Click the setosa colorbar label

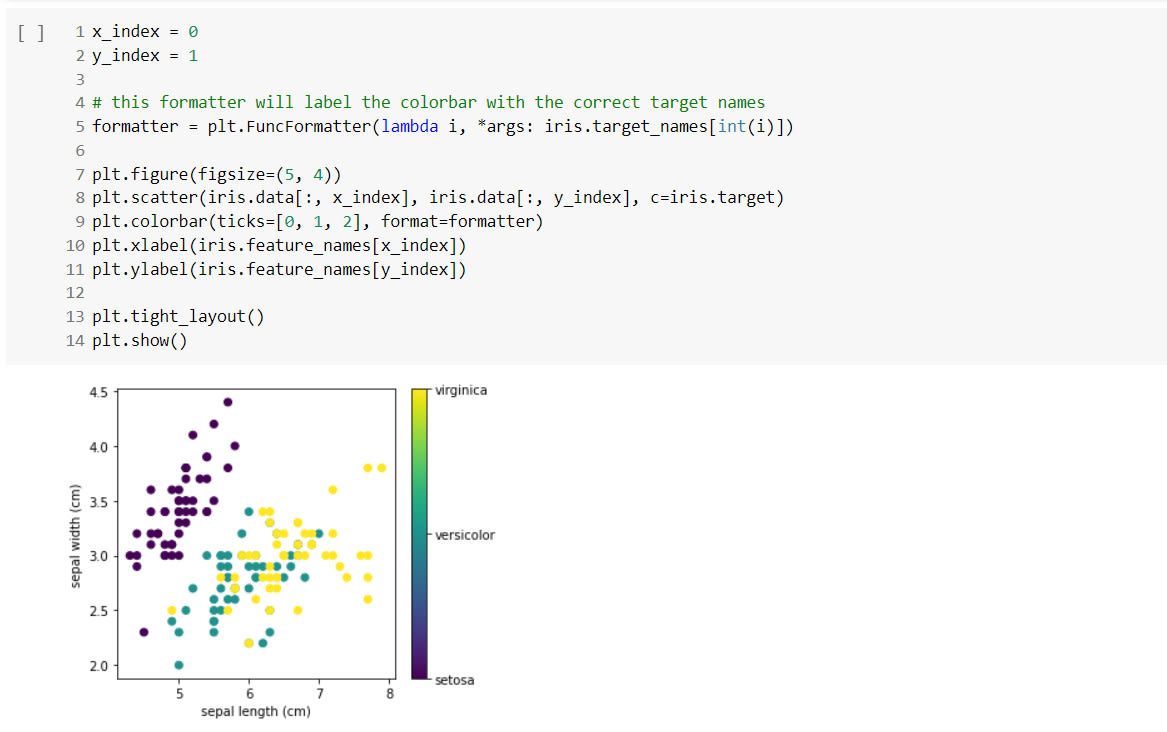click(x=454, y=681)
